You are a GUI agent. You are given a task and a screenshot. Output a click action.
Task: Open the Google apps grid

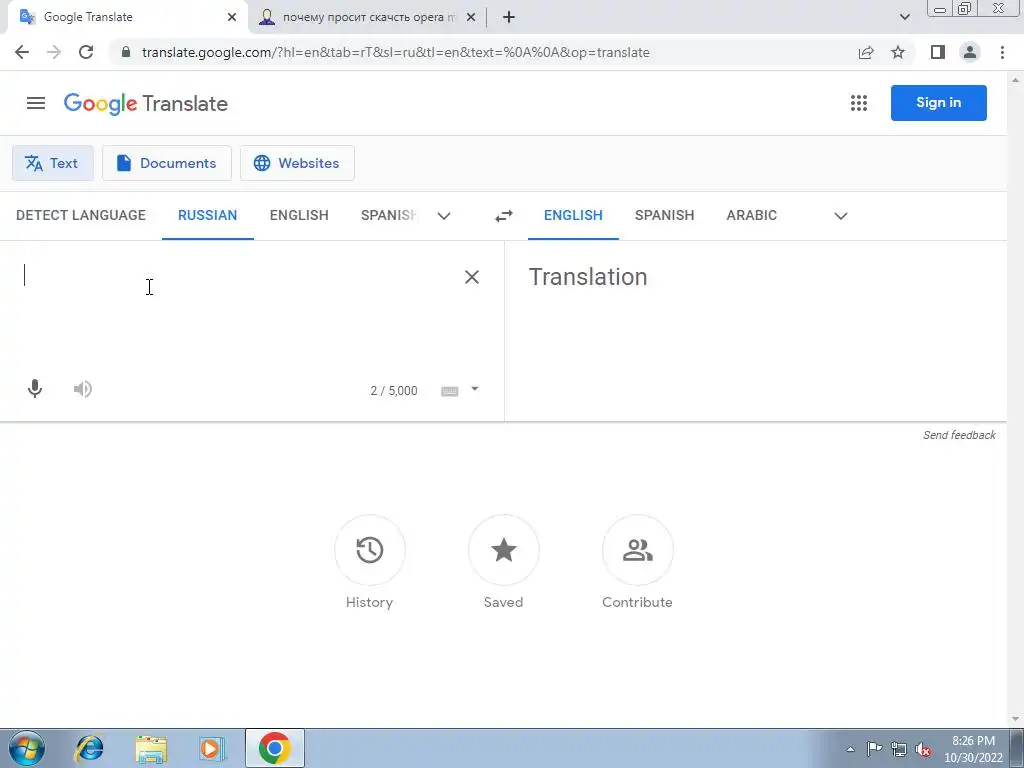[859, 103]
